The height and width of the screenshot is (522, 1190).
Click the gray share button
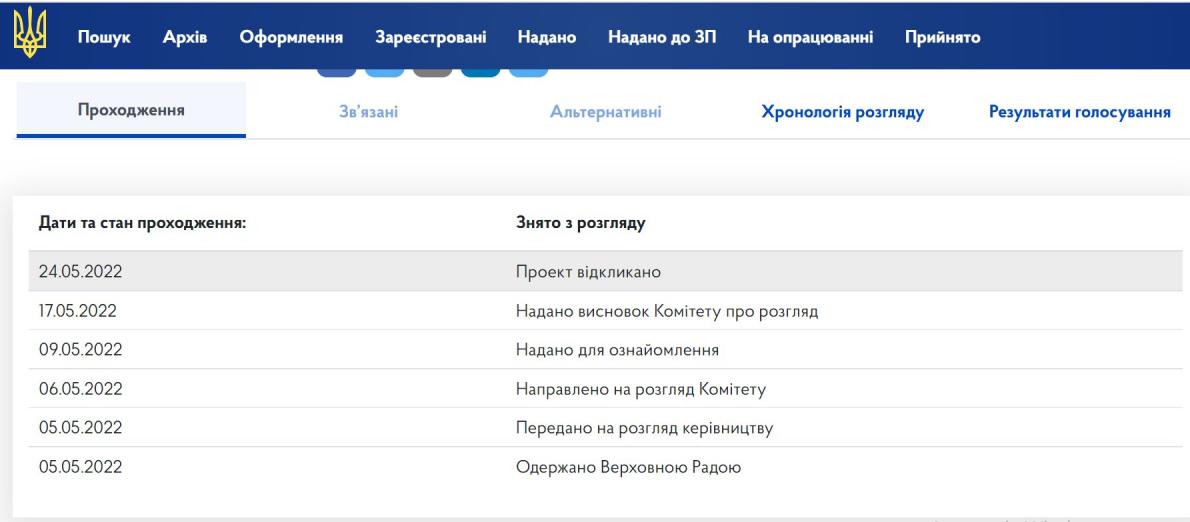[433, 73]
